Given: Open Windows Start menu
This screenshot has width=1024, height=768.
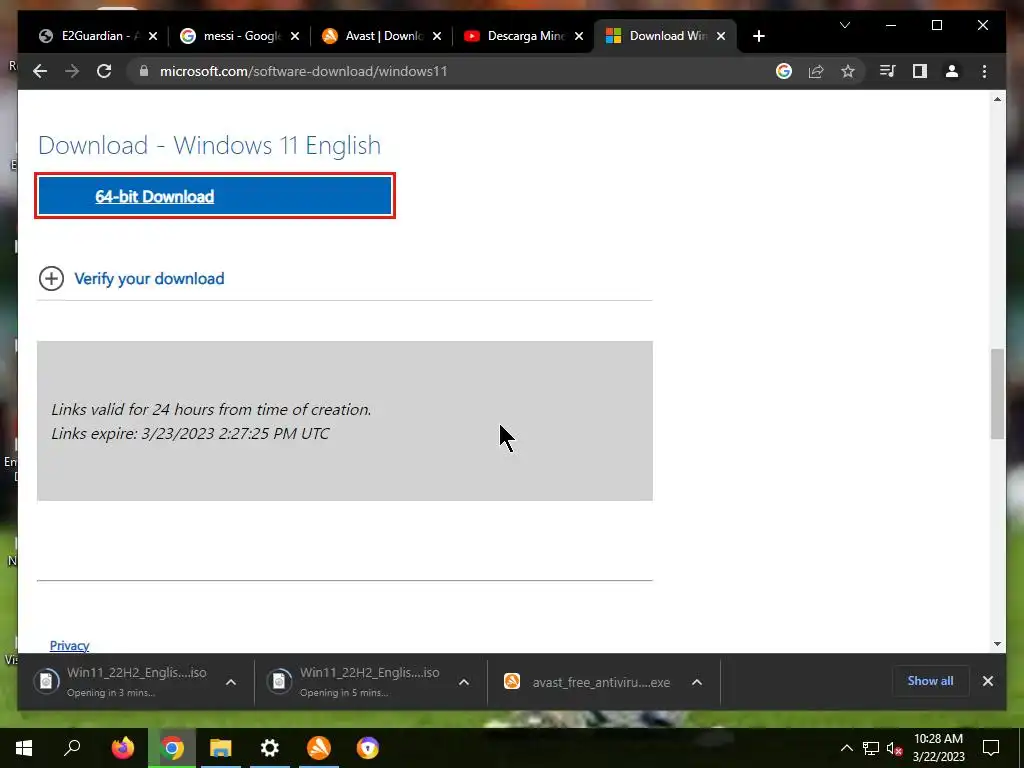Looking at the screenshot, I should 24,748.
